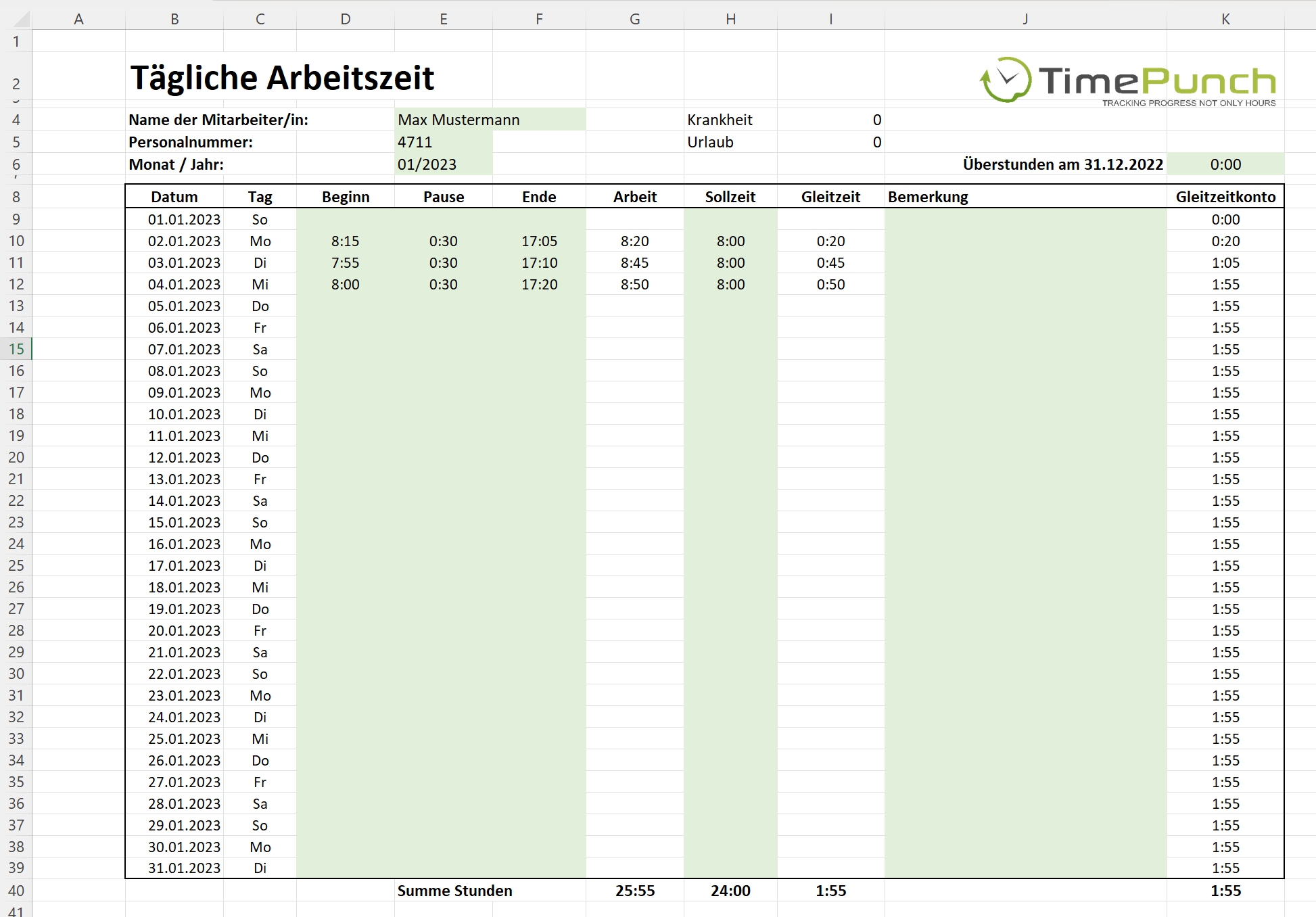Click the Name der Mitarbeiter/in label
The image size is (1316, 917).
pyautogui.click(x=218, y=120)
